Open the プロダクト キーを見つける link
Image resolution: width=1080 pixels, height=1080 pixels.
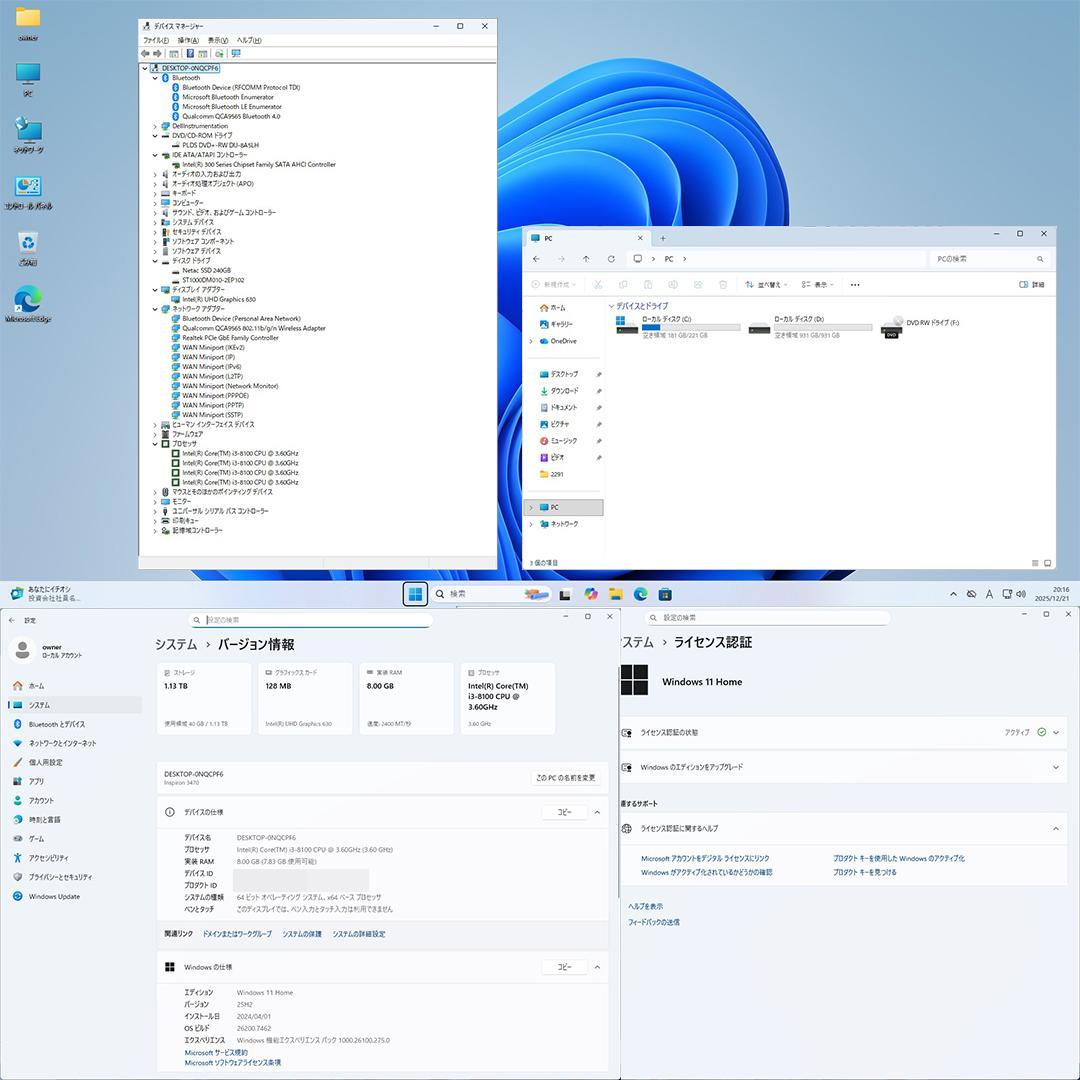coord(864,871)
